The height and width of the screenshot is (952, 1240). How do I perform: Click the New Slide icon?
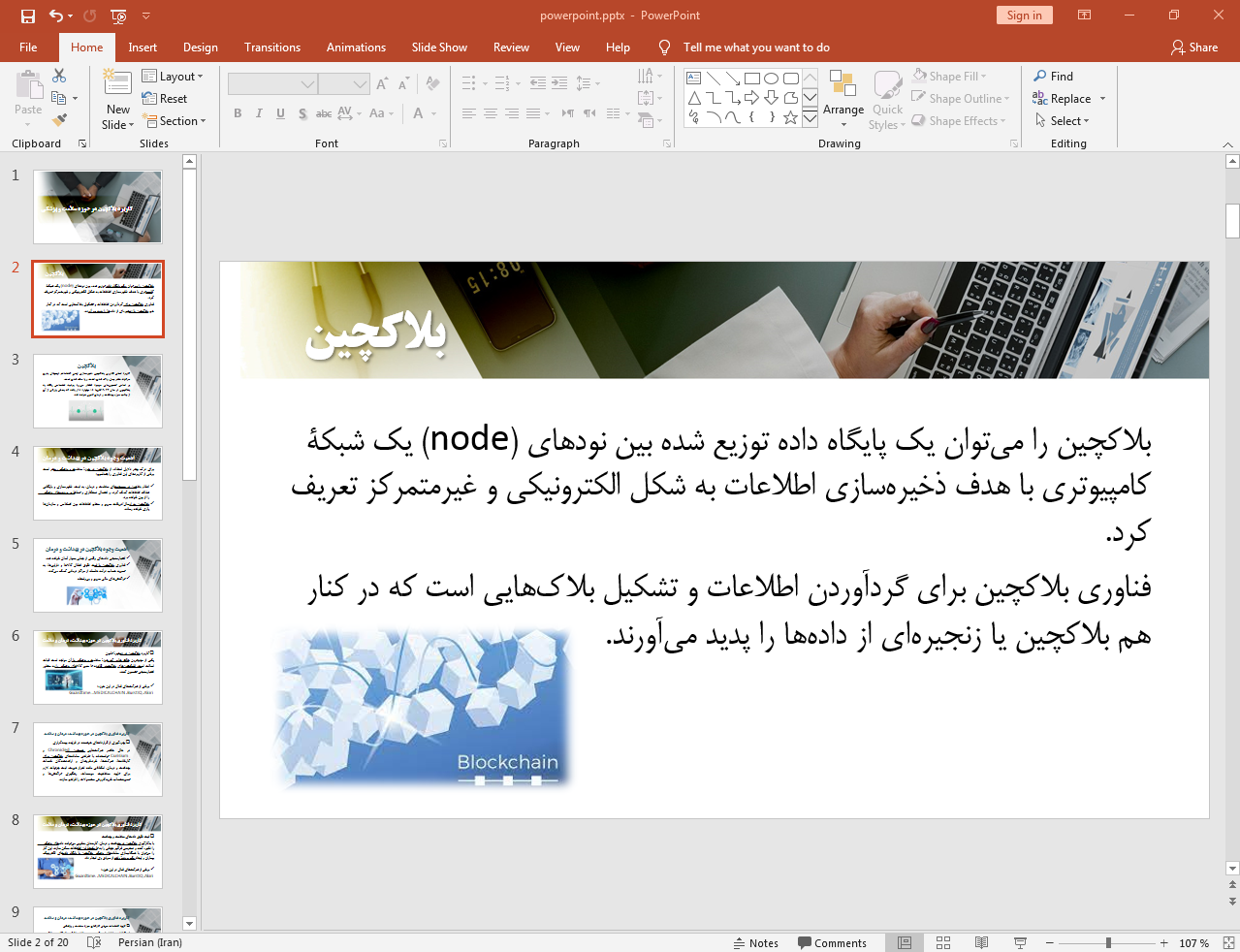[x=117, y=83]
